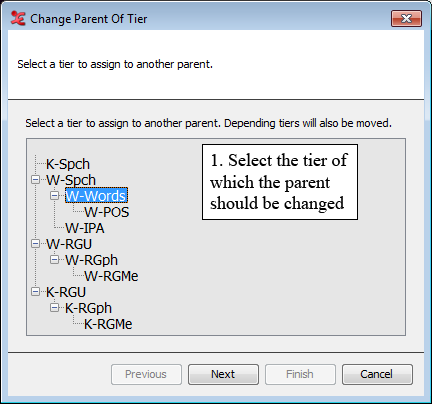Select the K-RGph tier
This screenshot has width=432, height=404.
[x=88, y=308]
